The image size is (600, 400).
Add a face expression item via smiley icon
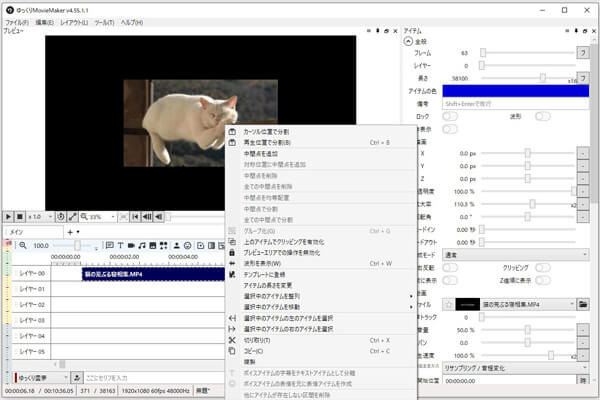[188, 245]
